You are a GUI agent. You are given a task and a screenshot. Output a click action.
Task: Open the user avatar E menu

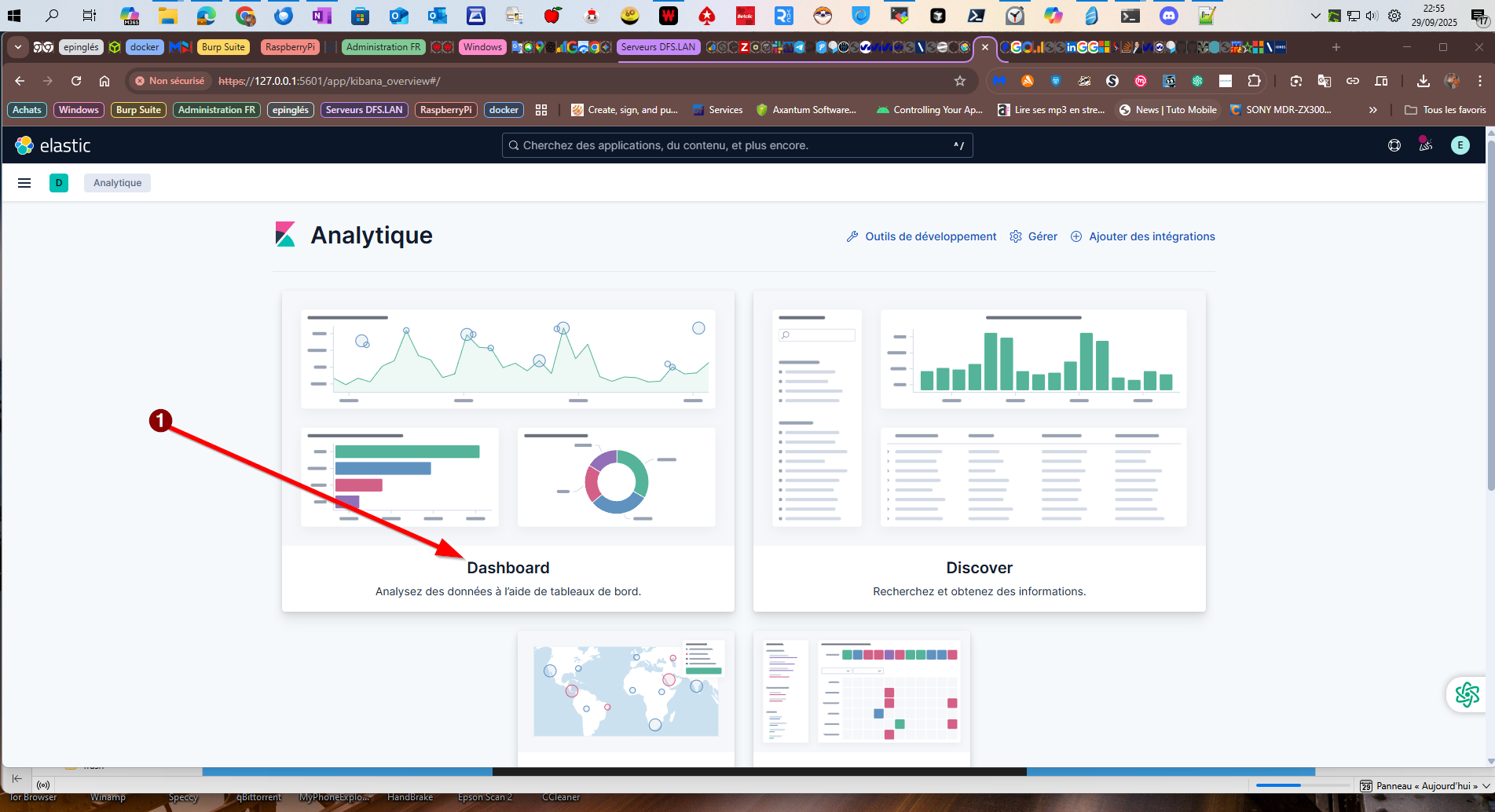tap(1460, 145)
